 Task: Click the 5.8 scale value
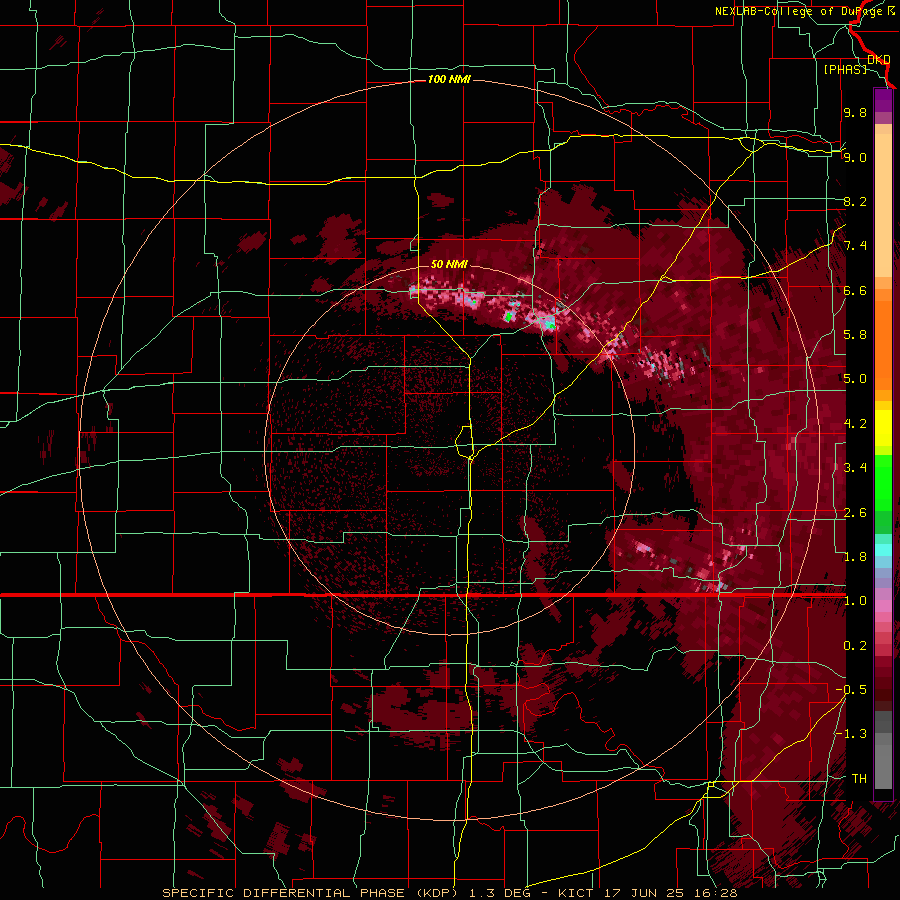855,335
